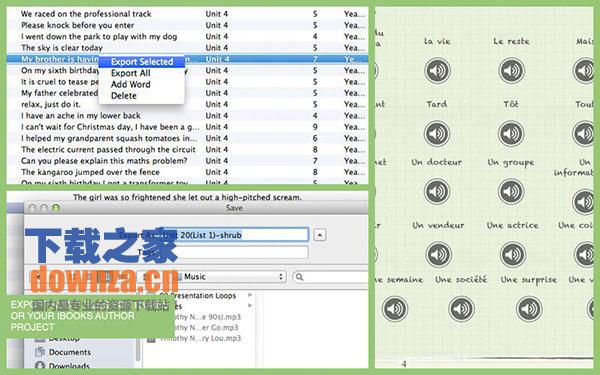The height and width of the screenshot is (375, 600).
Task: Click 'Unit 4' in the kangaroo row
Action: [x=217, y=172]
